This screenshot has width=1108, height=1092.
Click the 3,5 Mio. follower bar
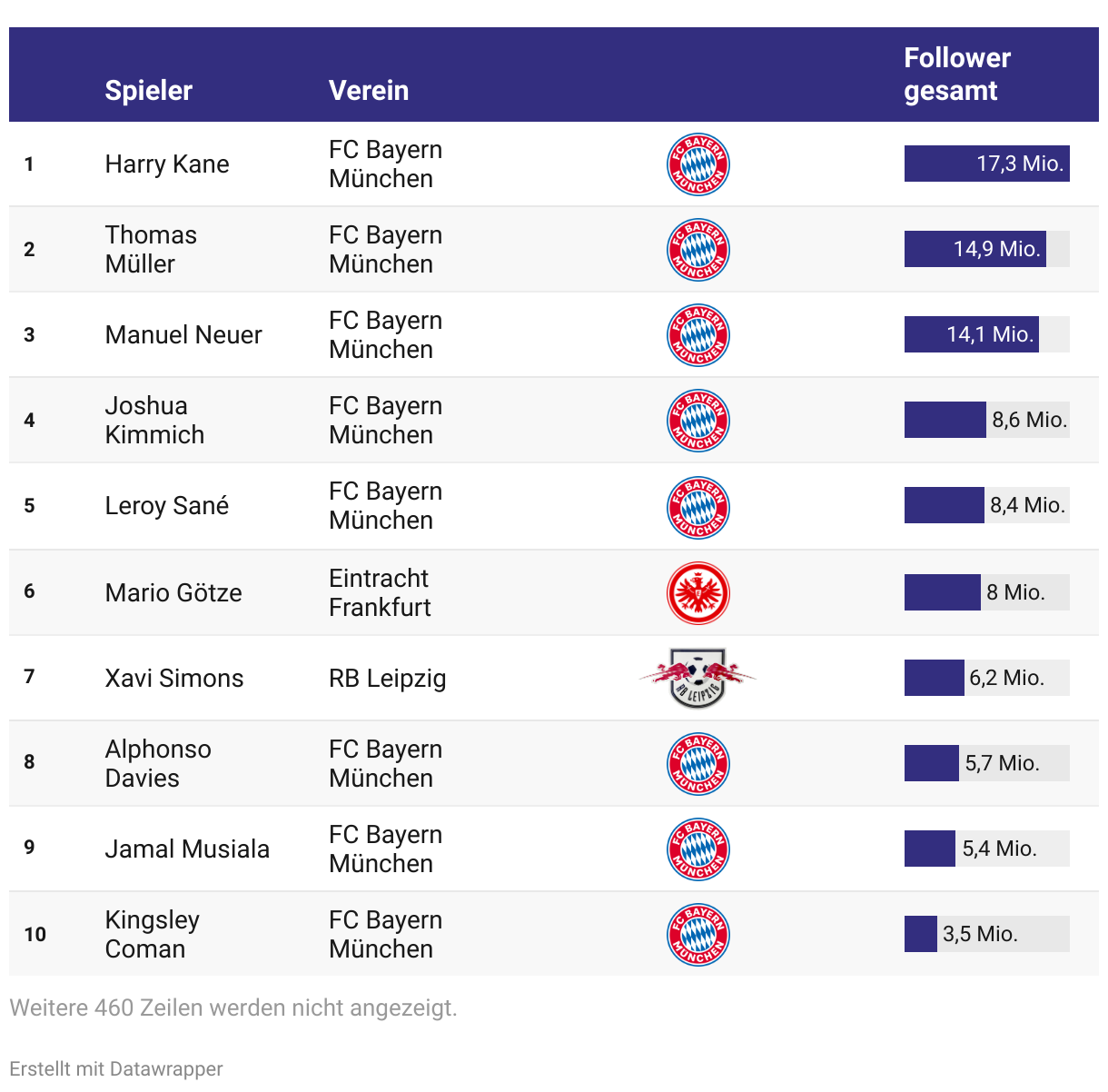[x=987, y=934]
